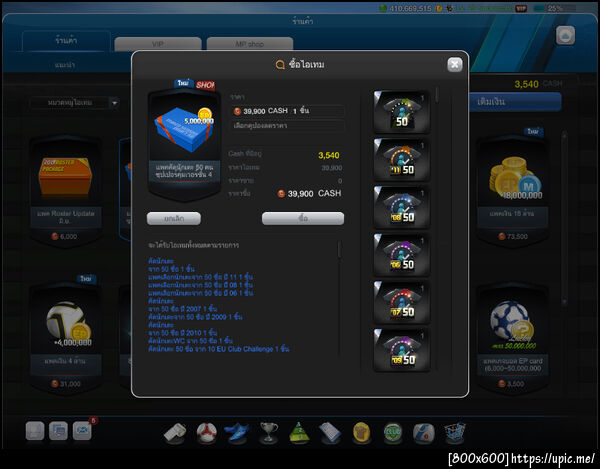
Task: Click the gold jersey coin icon
Action: pyautogui.click(x=361, y=433)
